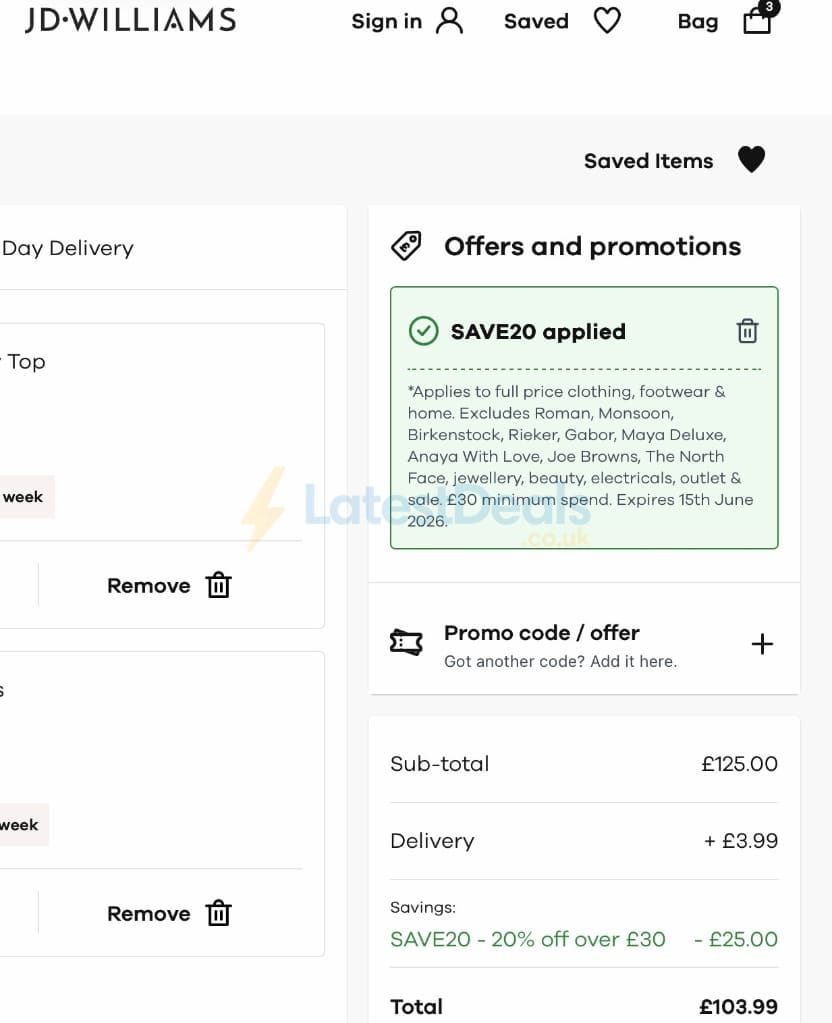Click the - £25.00 savings amount
Screen dimensions: 832x1023
[735, 939]
